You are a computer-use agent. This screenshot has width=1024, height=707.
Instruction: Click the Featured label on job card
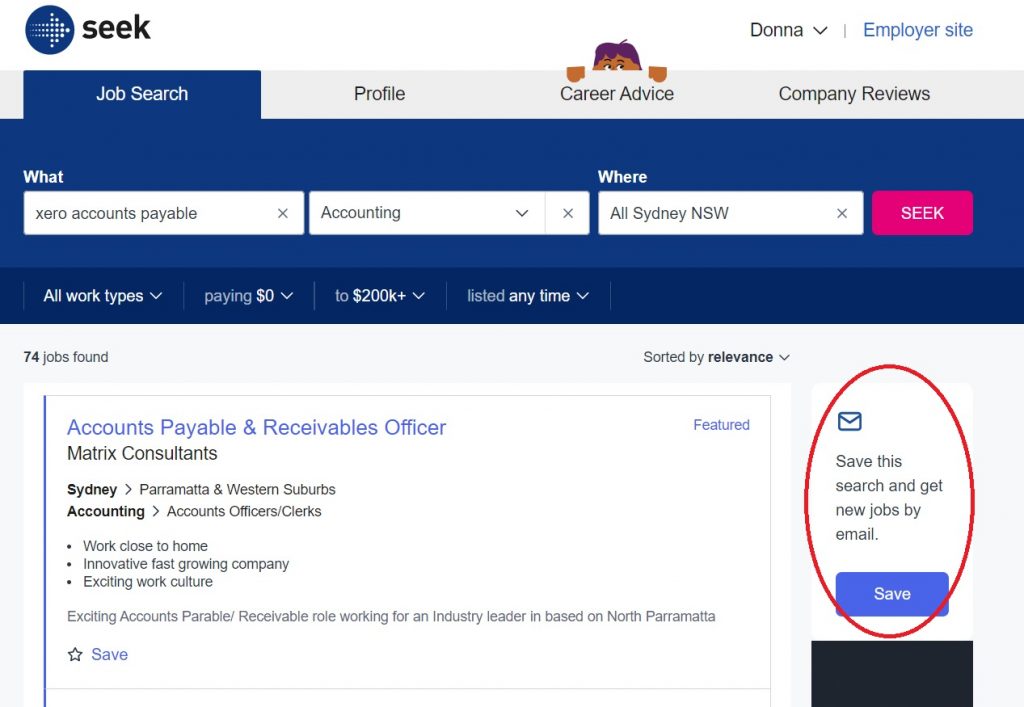[x=721, y=425]
